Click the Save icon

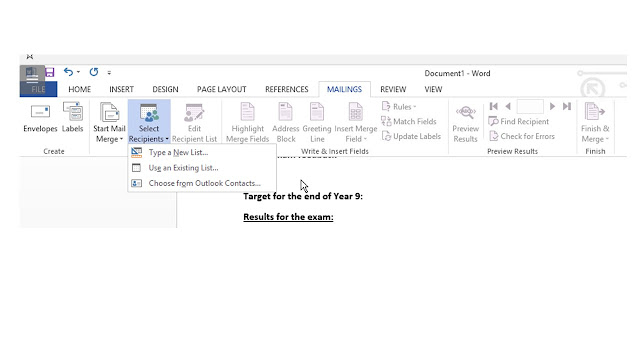point(50,72)
